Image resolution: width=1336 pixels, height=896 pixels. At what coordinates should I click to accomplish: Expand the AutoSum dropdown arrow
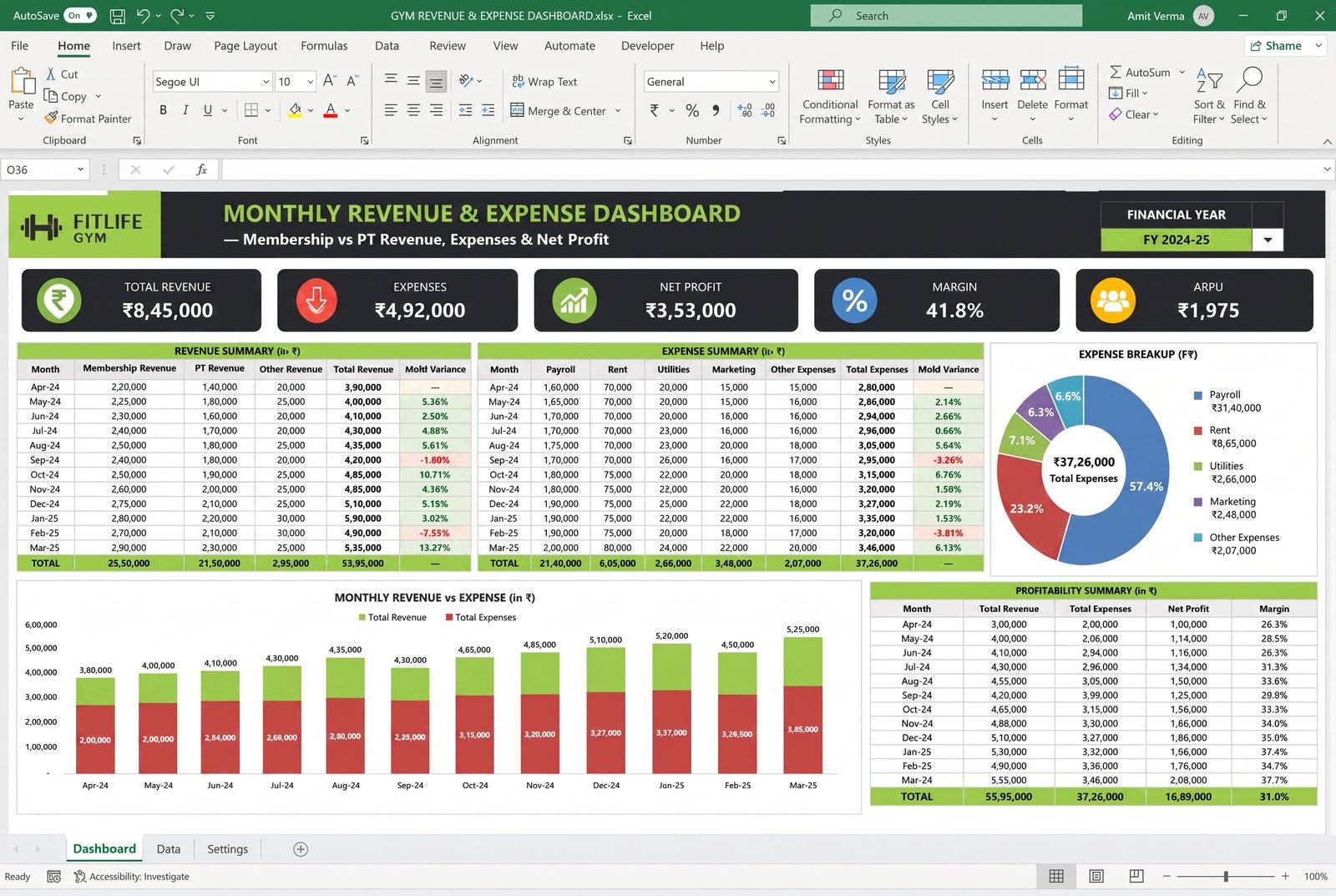(x=1182, y=73)
